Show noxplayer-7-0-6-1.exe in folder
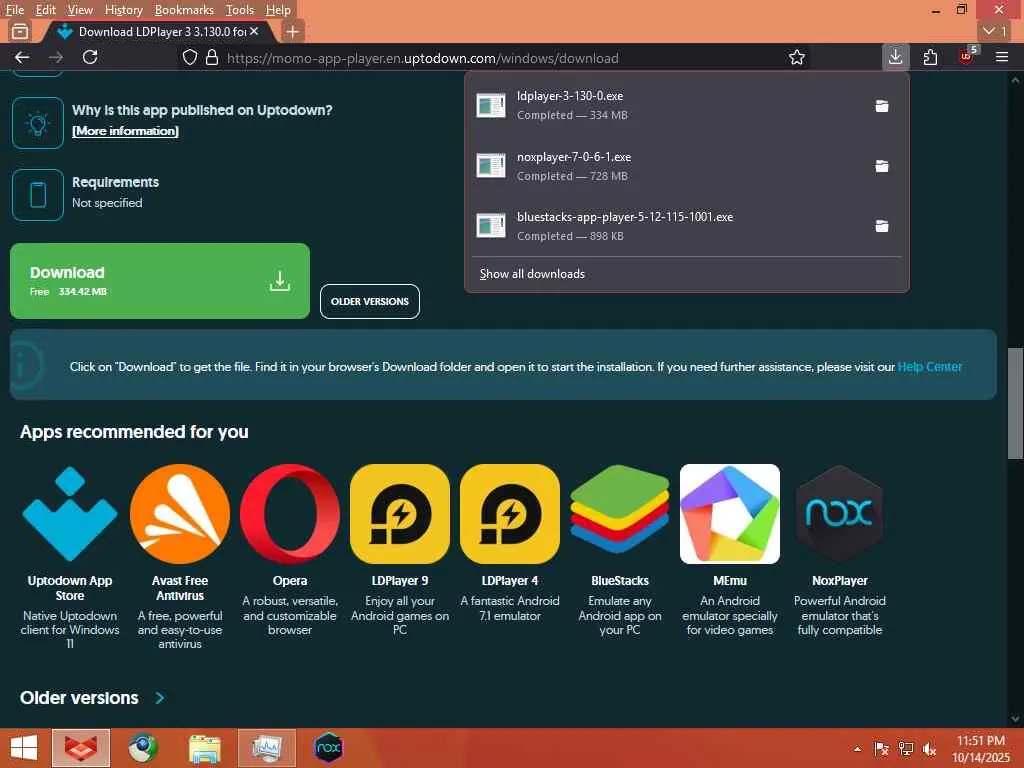Image resolution: width=1024 pixels, height=768 pixels. (x=882, y=166)
